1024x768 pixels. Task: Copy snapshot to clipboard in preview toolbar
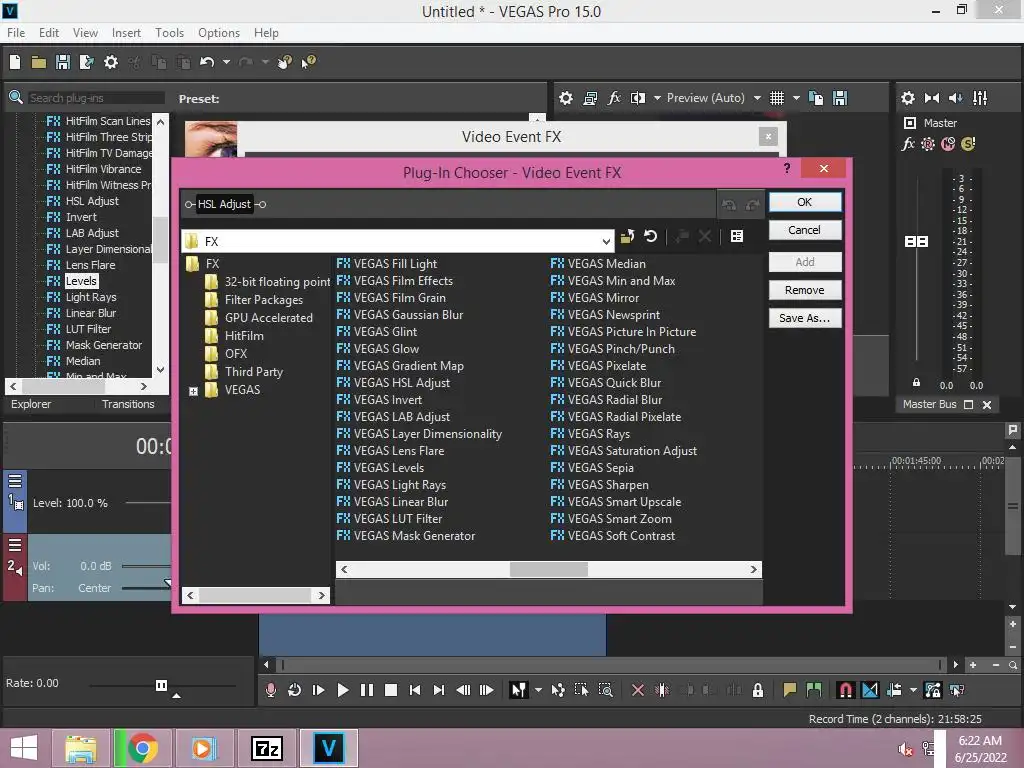(816, 98)
